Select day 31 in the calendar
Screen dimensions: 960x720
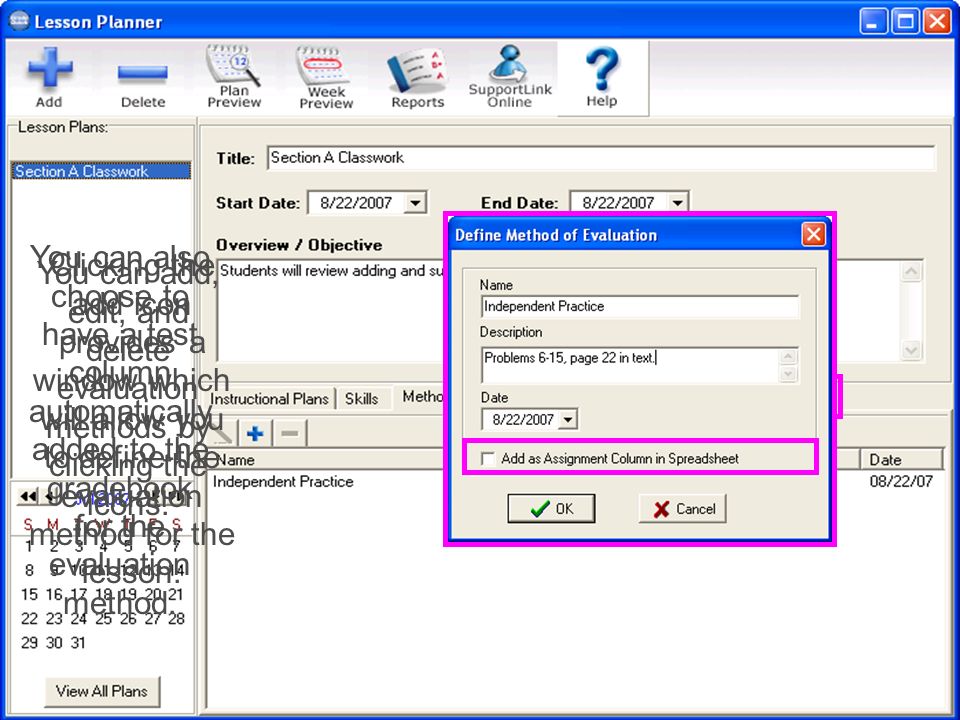pos(78,643)
